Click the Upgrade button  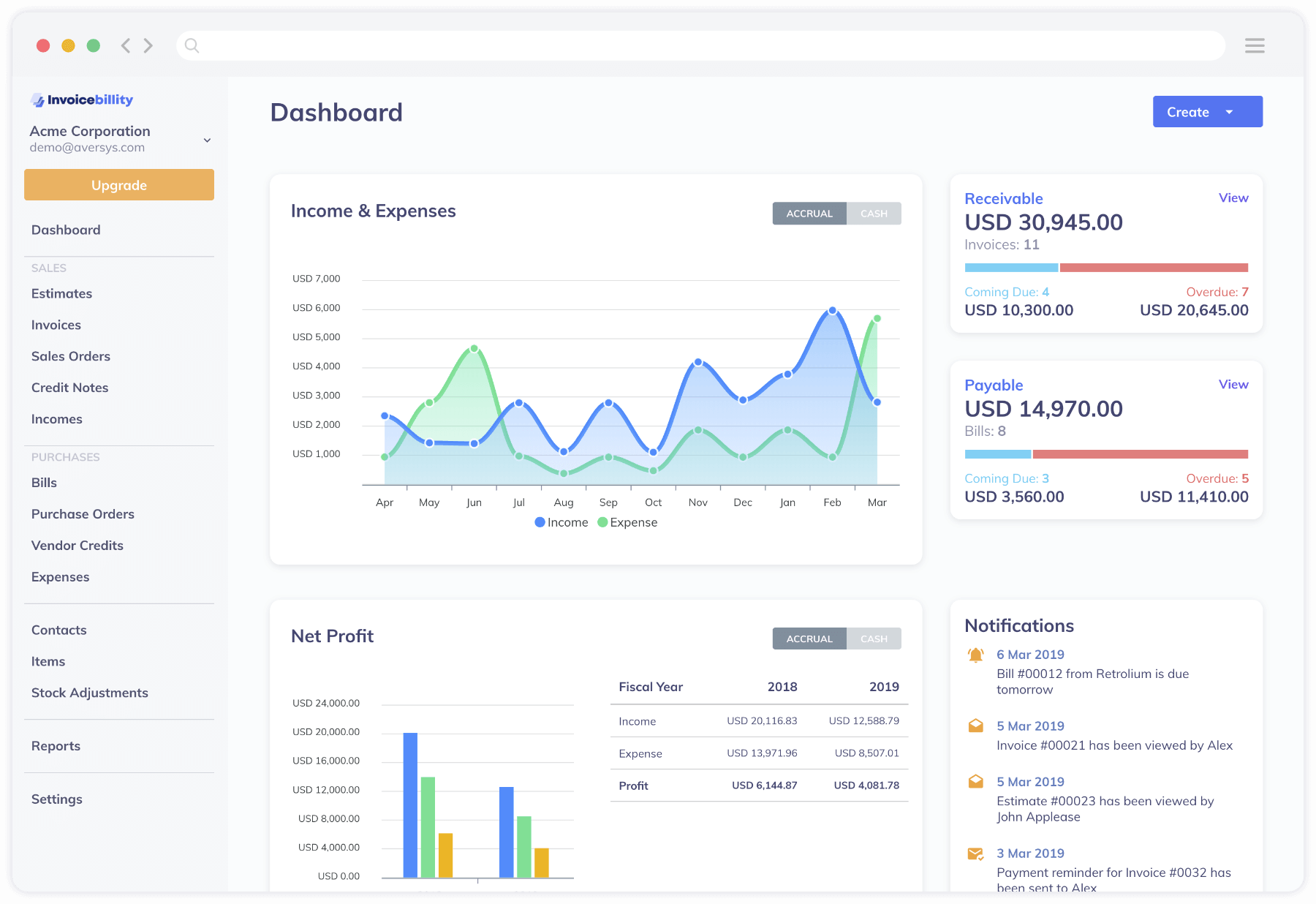[x=118, y=184]
